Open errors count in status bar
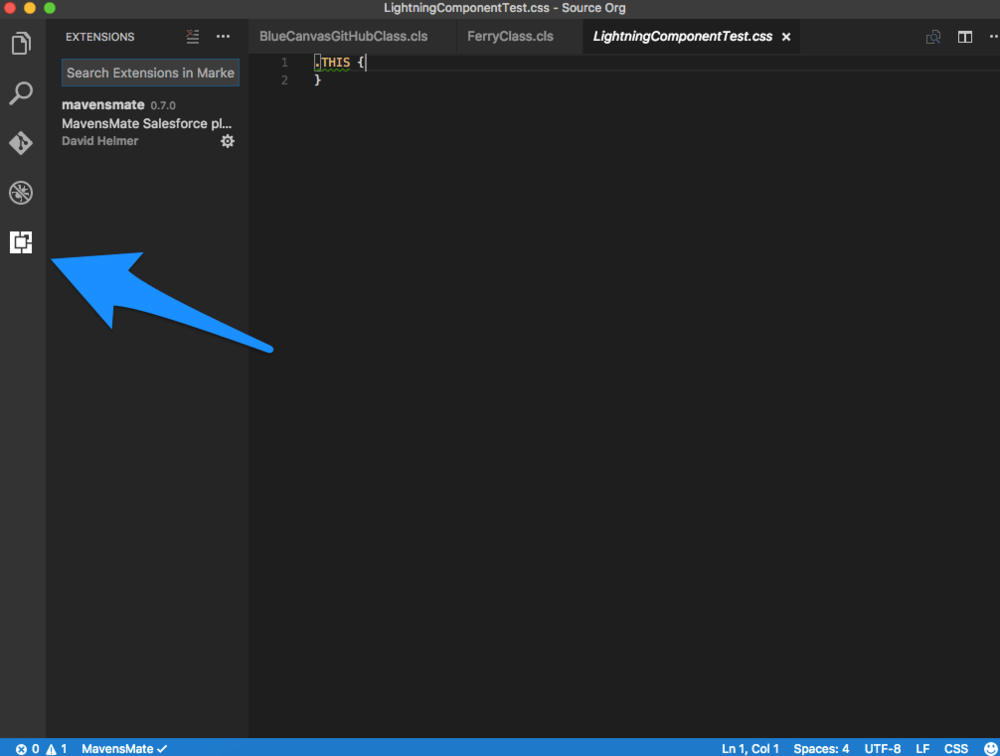Screen dimensions: 1000x756 click(x=28, y=749)
